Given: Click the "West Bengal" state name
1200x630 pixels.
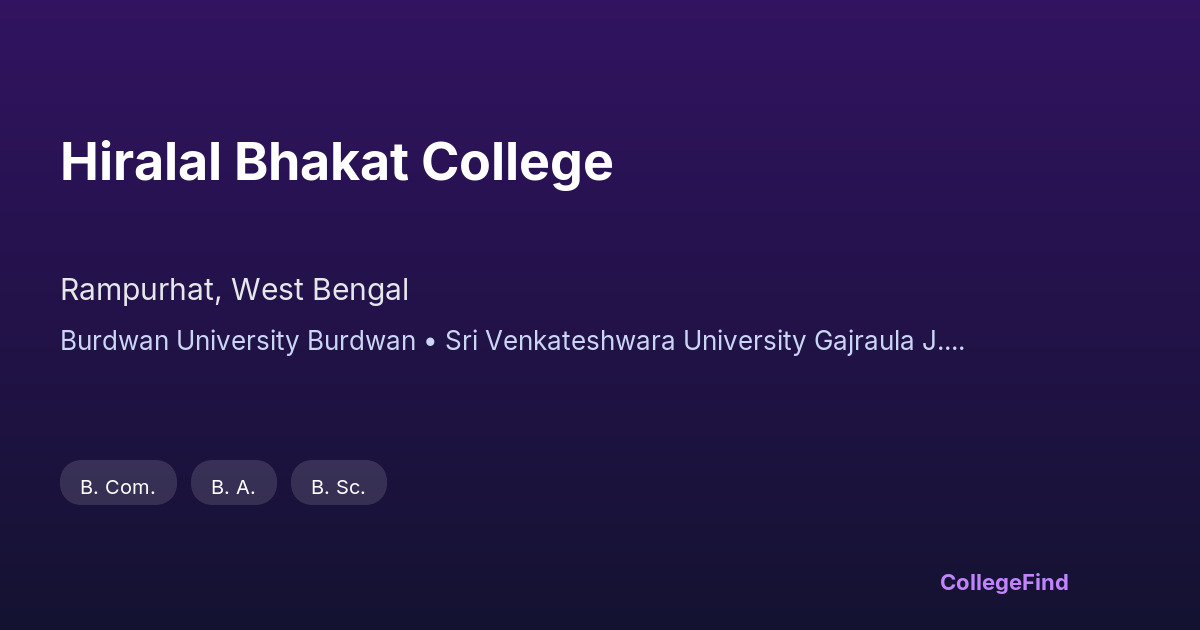Looking at the screenshot, I should click(320, 290).
